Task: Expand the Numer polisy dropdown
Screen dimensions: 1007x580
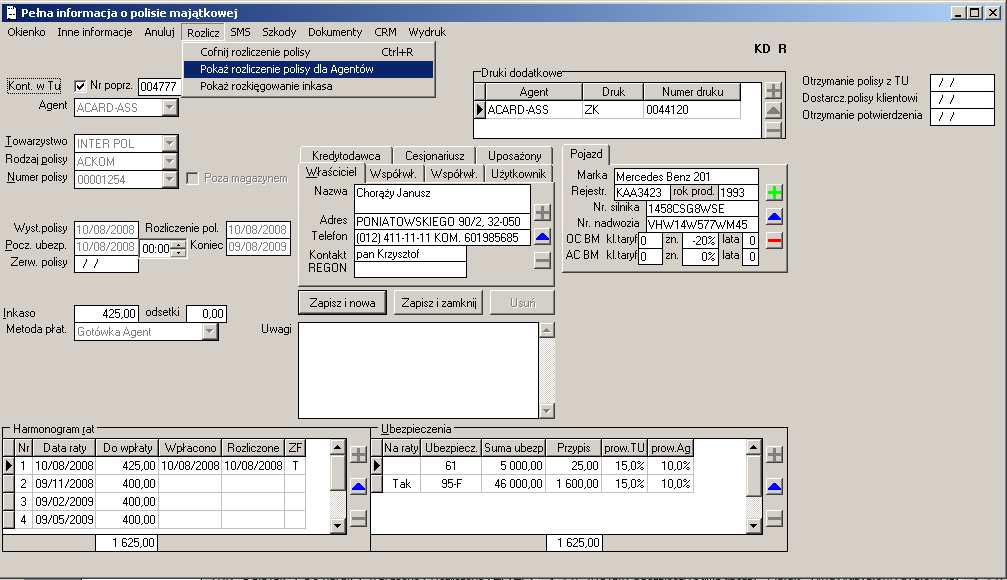Action: [x=170, y=179]
